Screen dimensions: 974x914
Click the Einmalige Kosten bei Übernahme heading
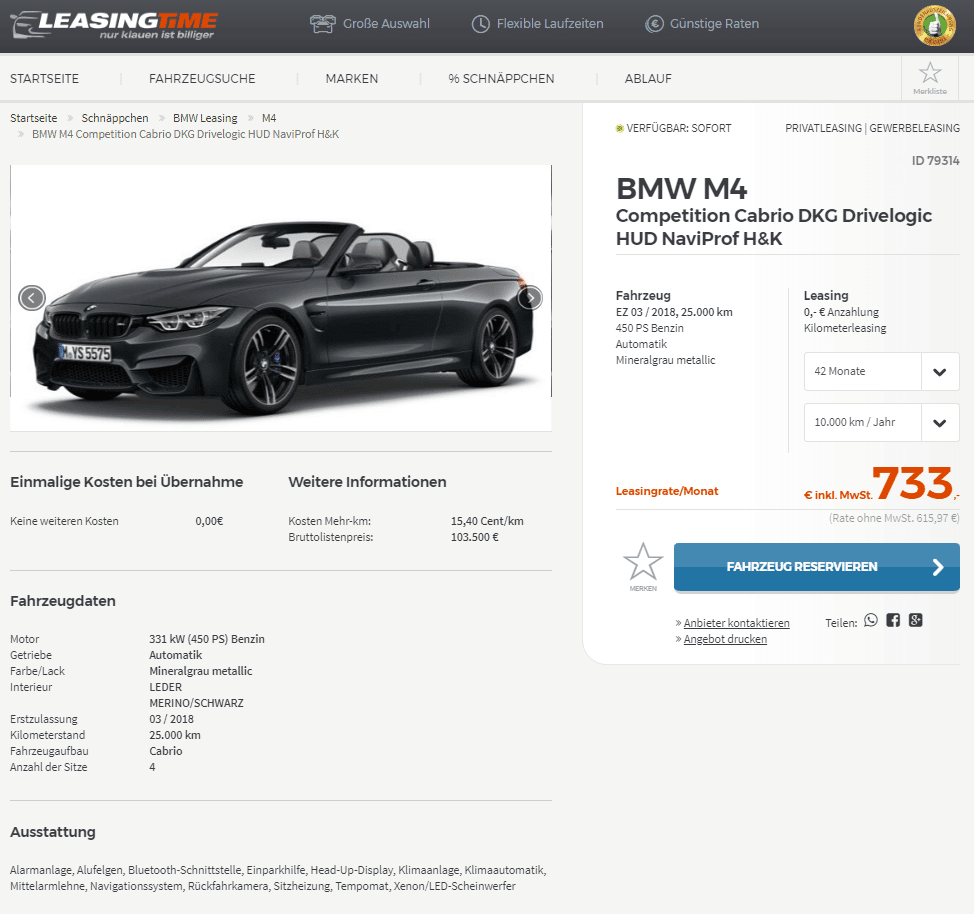(x=127, y=482)
